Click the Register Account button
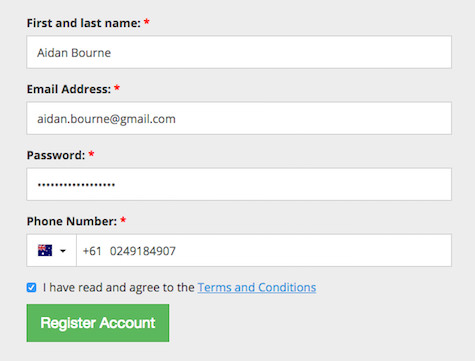 98,323
